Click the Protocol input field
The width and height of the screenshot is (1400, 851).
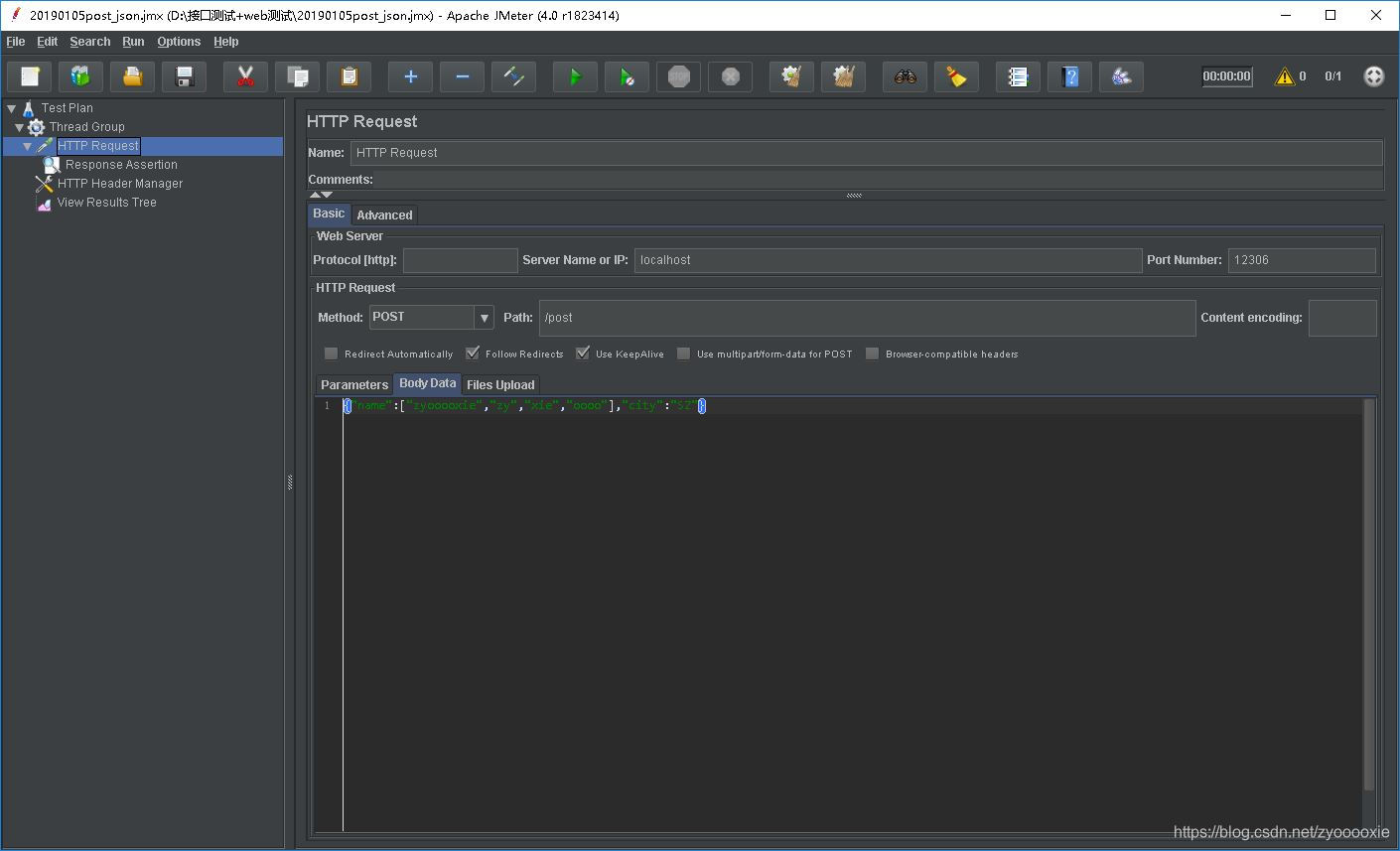click(x=461, y=260)
